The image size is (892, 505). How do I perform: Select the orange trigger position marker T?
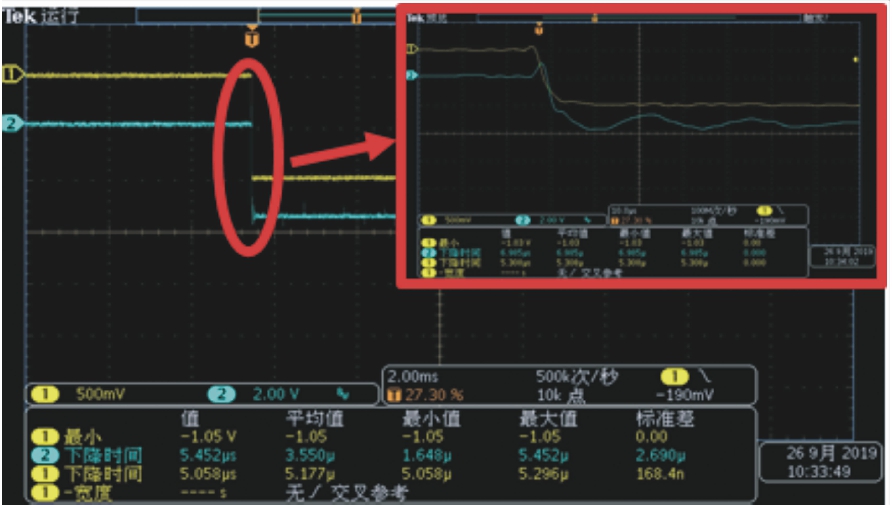point(251,38)
